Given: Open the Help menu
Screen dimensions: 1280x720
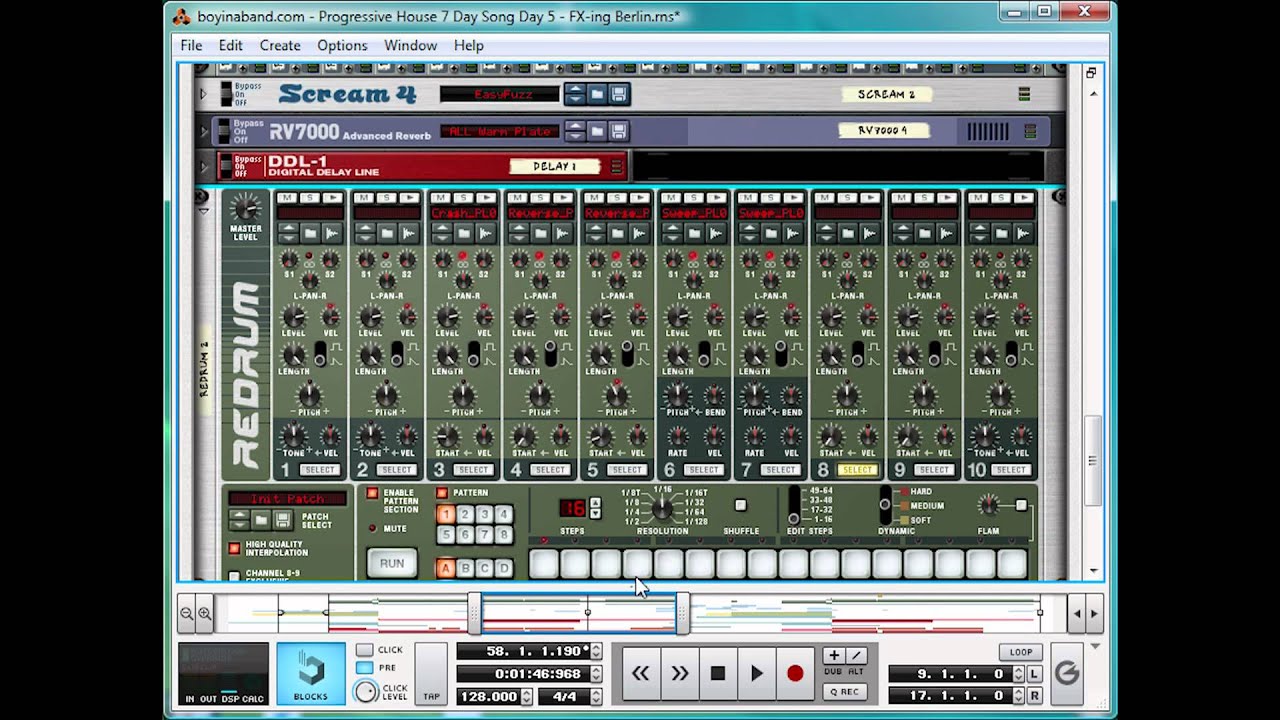Looking at the screenshot, I should (469, 45).
